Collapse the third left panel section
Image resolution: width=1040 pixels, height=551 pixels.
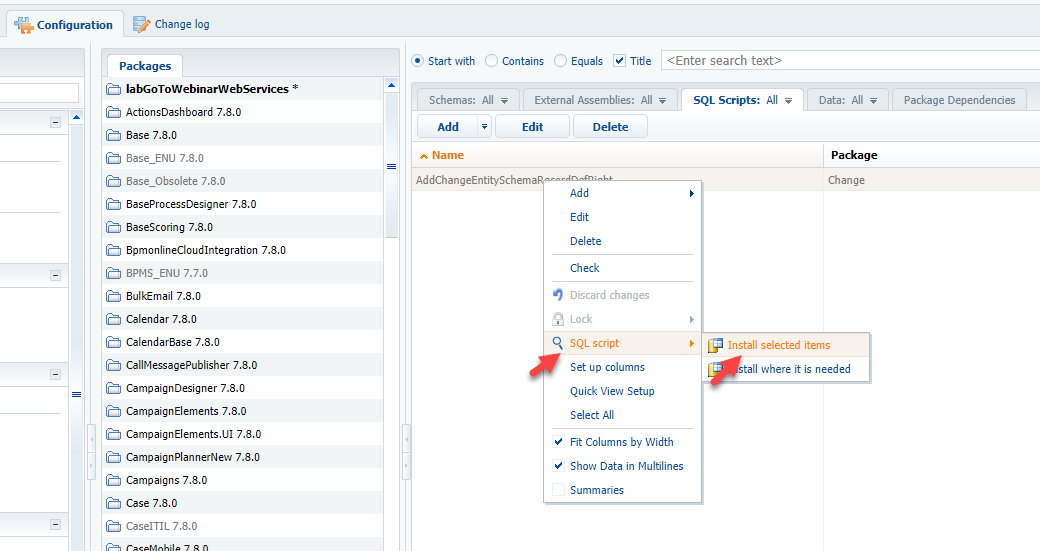pyautogui.click(x=56, y=375)
